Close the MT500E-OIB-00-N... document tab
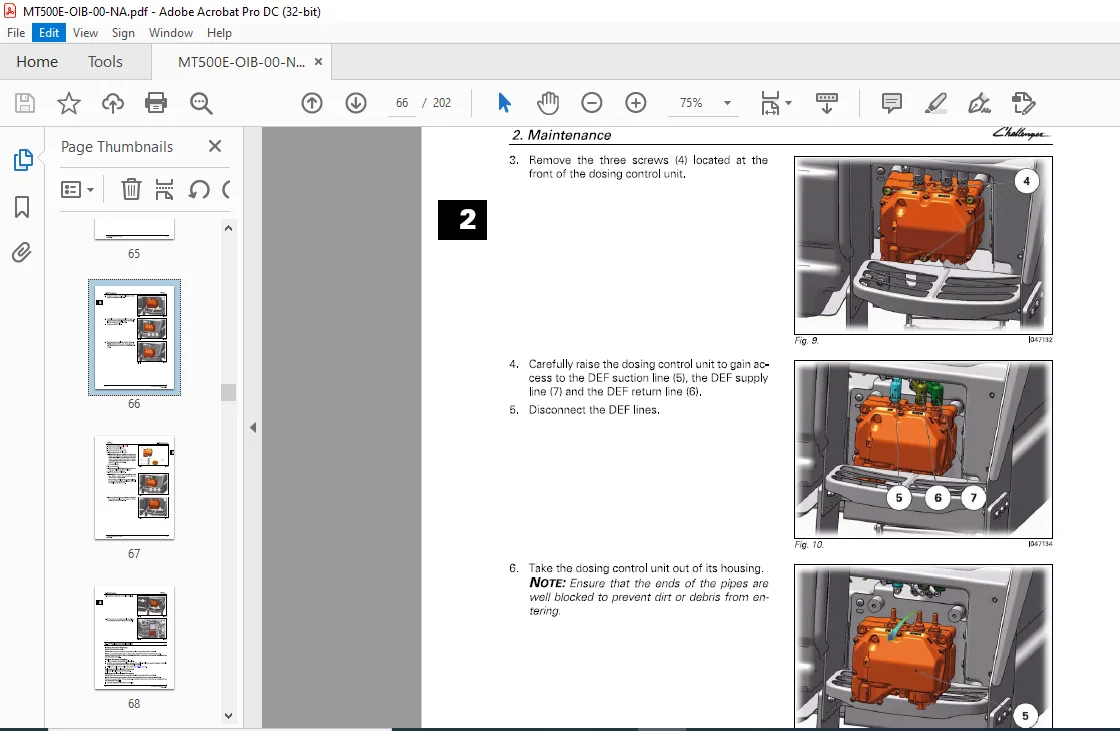The image size is (1120, 731). [x=319, y=61]
